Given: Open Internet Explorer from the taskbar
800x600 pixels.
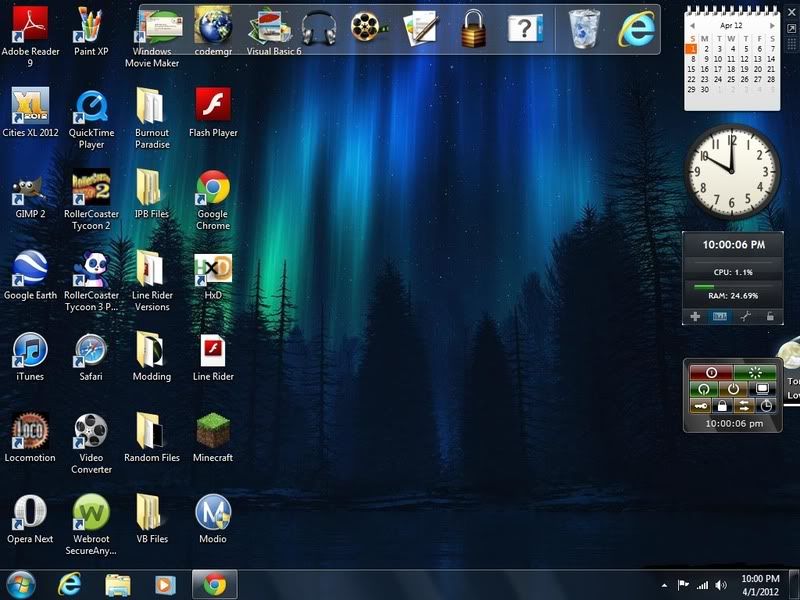Looking at the screenshot, I should coord(69,584).
